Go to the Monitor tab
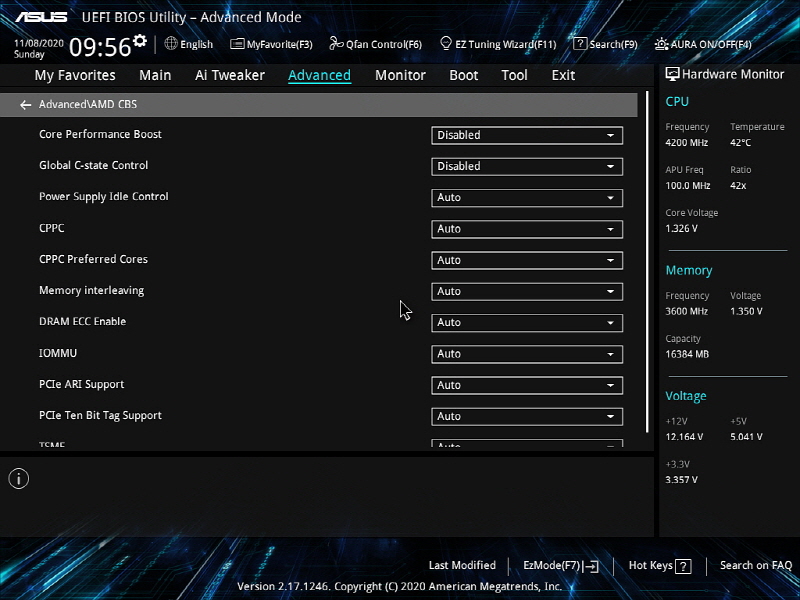 [x=400, y=75]
